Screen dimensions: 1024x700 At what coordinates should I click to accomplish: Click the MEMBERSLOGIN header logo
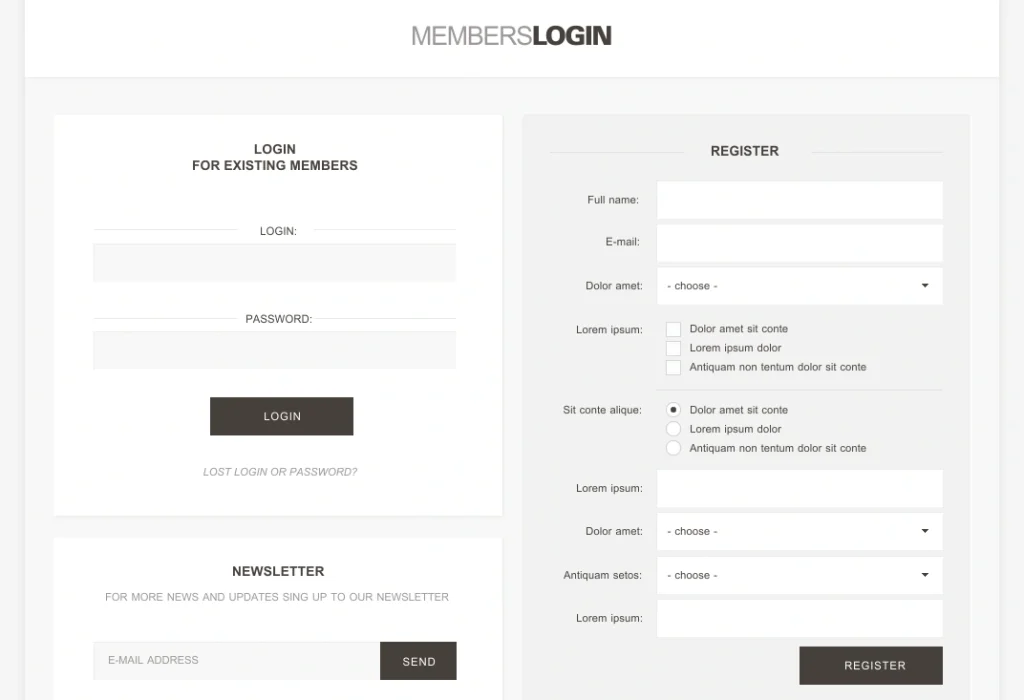[x=511, y=36]
